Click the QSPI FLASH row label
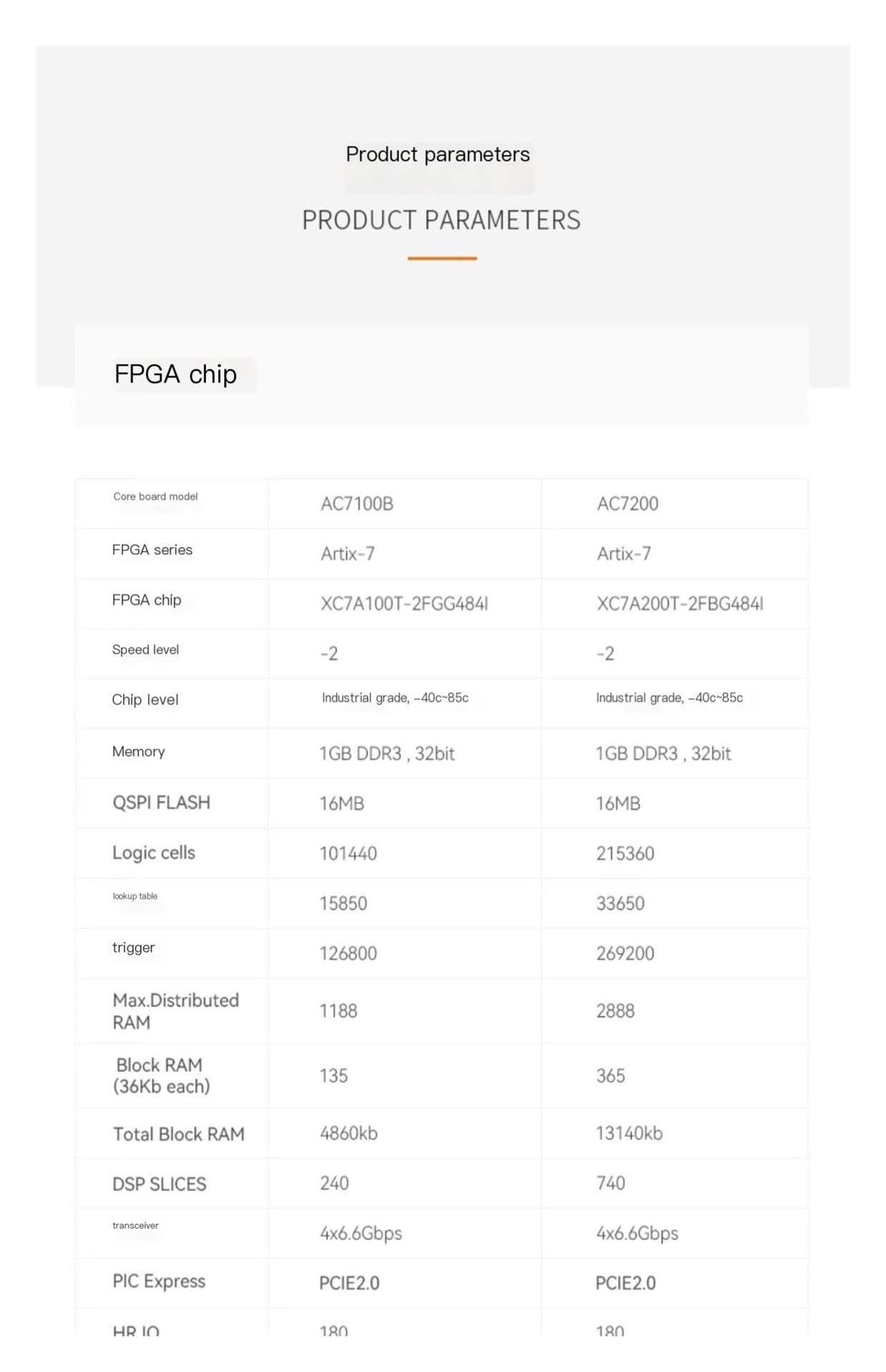 [x=161, y=802]
